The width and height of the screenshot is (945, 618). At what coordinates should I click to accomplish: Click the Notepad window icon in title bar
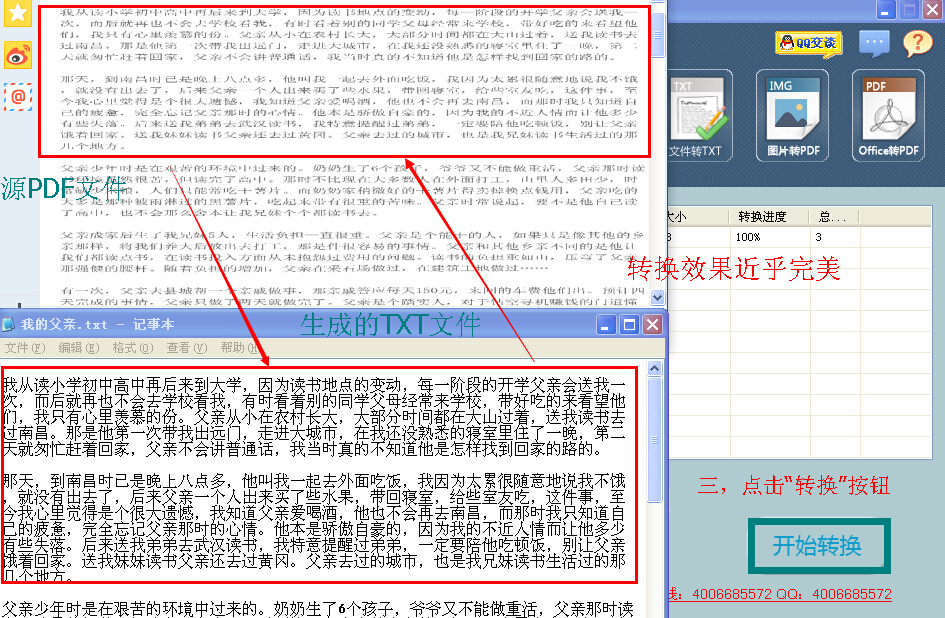point(8,324)
